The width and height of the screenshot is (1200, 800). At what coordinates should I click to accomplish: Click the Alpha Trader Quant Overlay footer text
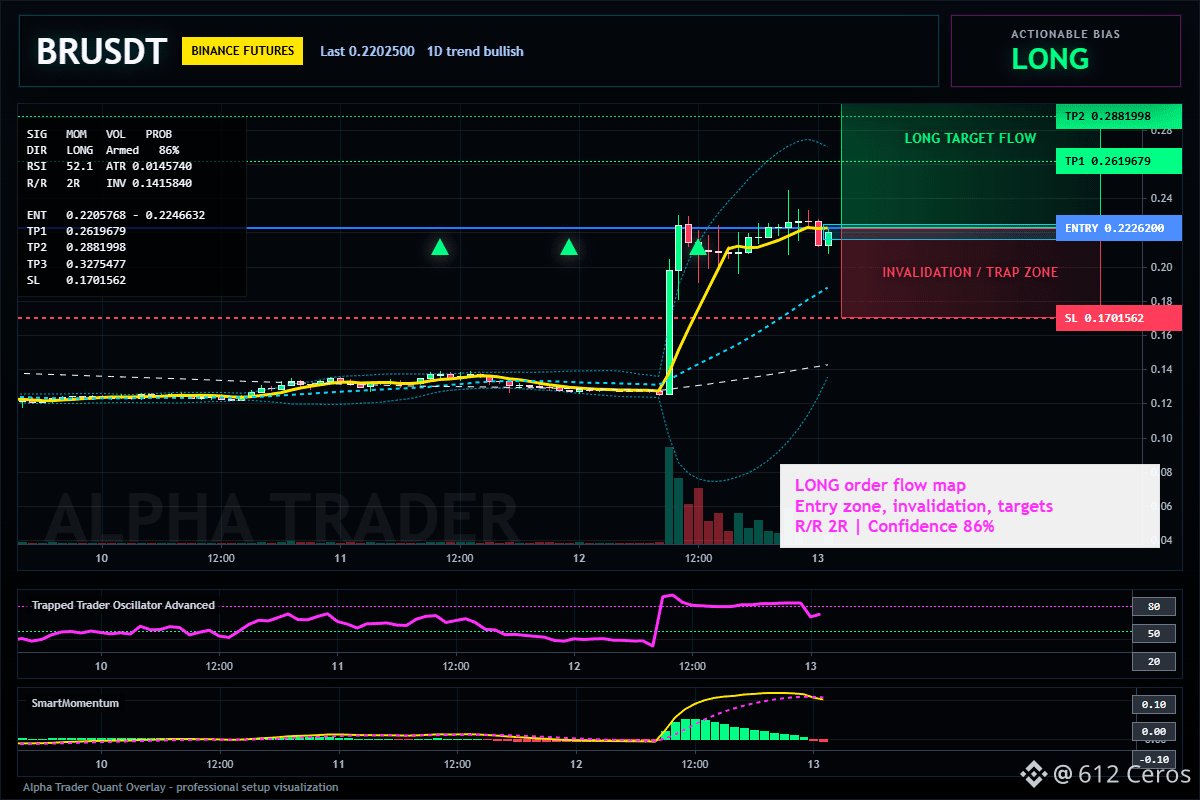click(180, 787)
